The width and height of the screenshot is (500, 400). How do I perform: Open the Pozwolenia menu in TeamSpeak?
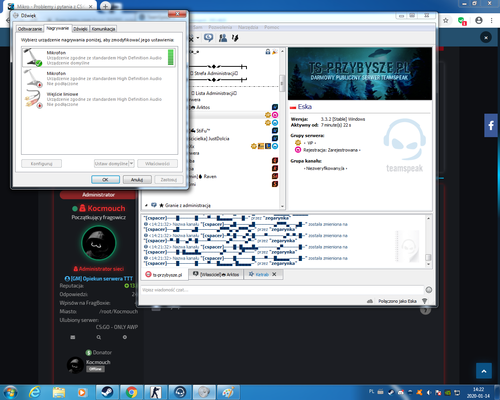tap(220, 27)
